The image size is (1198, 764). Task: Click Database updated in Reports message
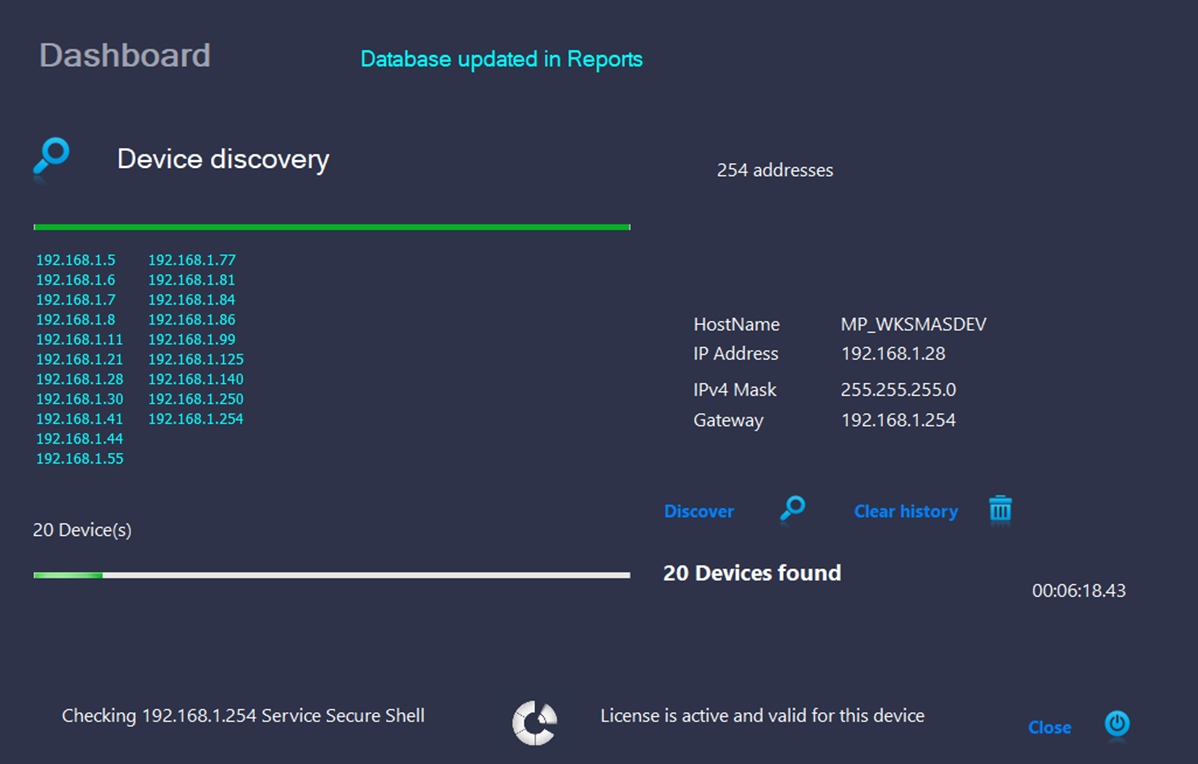[x=501, y=59]
